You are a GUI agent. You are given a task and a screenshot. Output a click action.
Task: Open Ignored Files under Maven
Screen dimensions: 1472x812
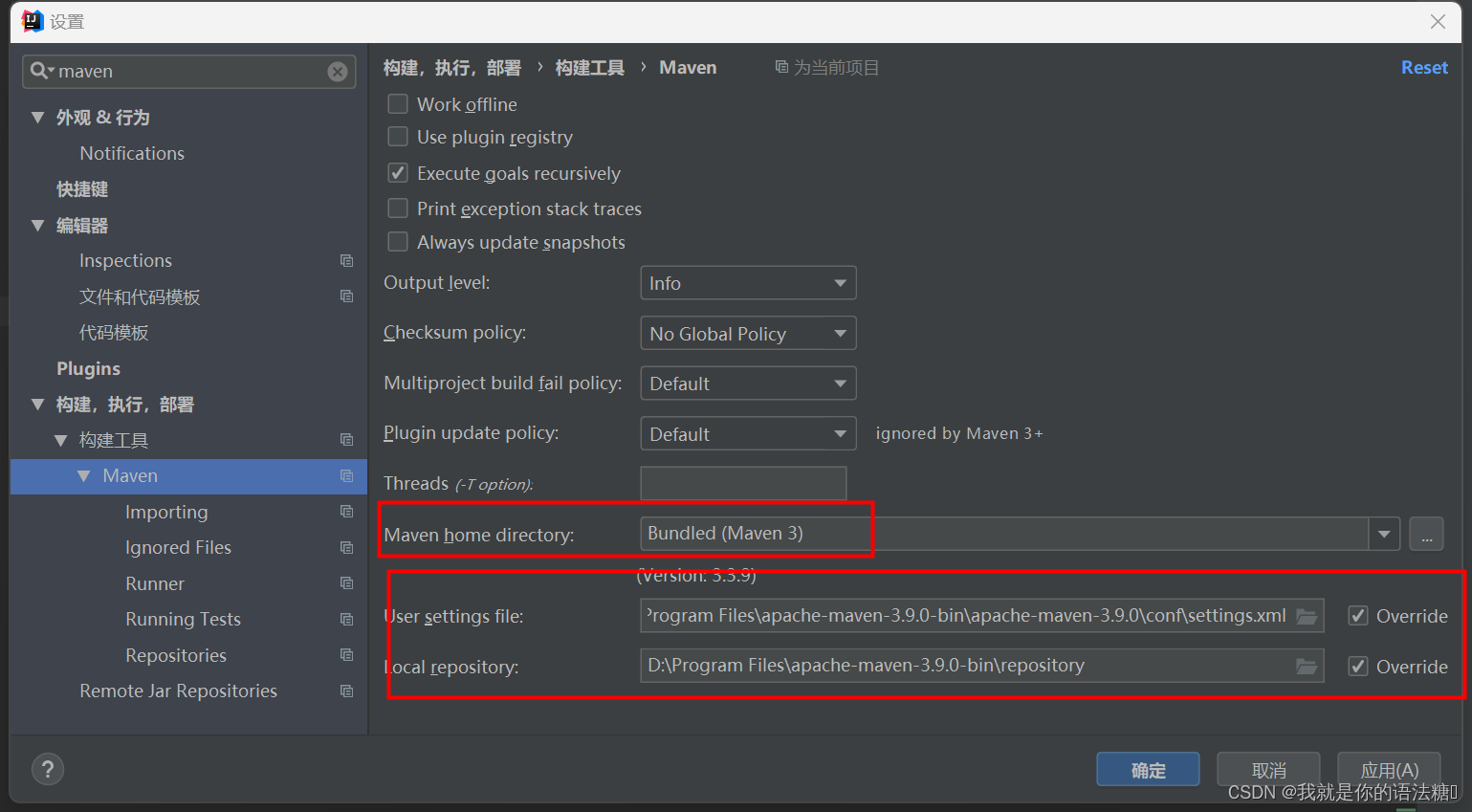point(178,547)
